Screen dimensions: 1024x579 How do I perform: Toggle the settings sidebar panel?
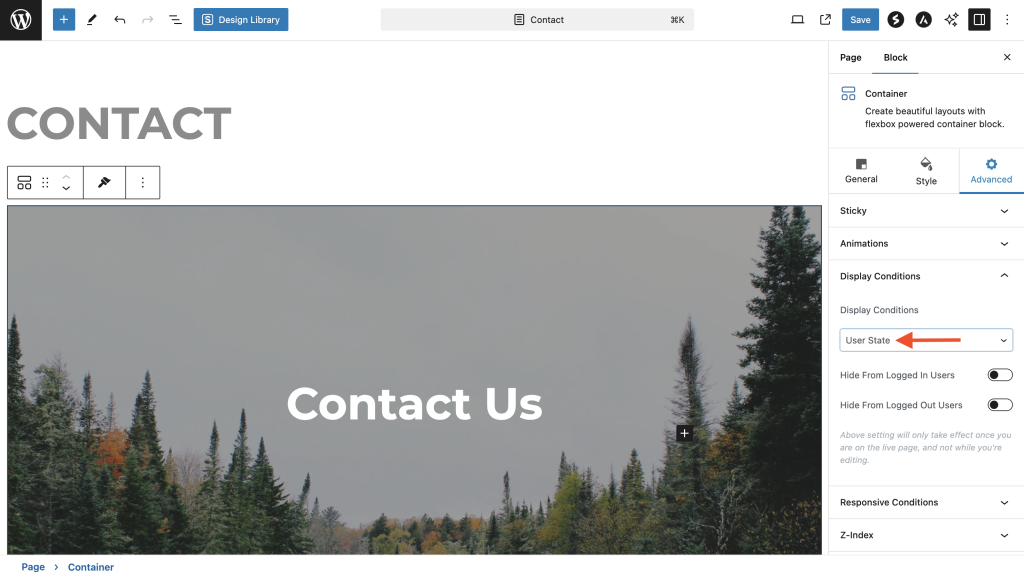[x=979, y=20]
